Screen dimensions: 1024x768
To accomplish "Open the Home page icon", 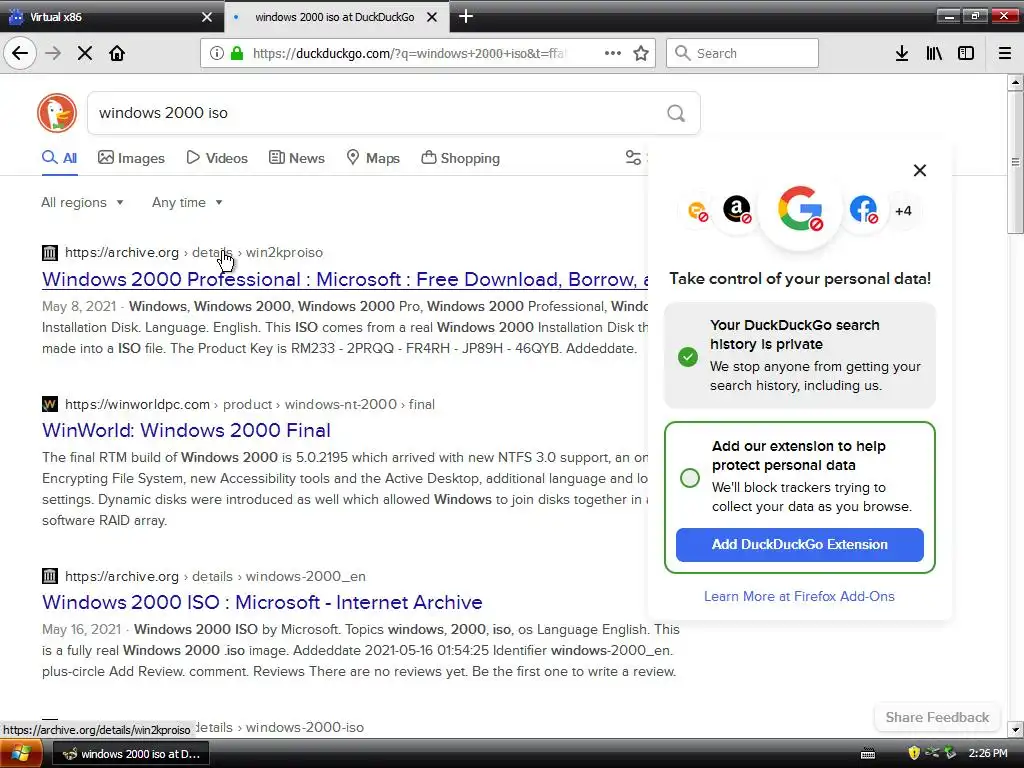I will 117,53.
